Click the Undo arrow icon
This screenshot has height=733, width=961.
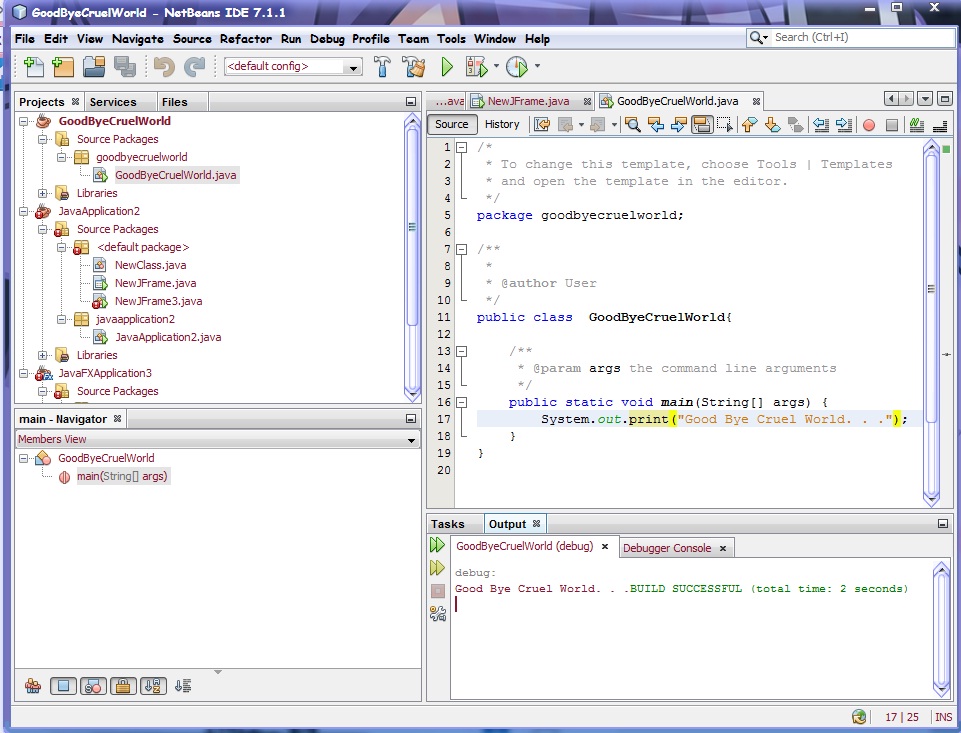point(164,66)
